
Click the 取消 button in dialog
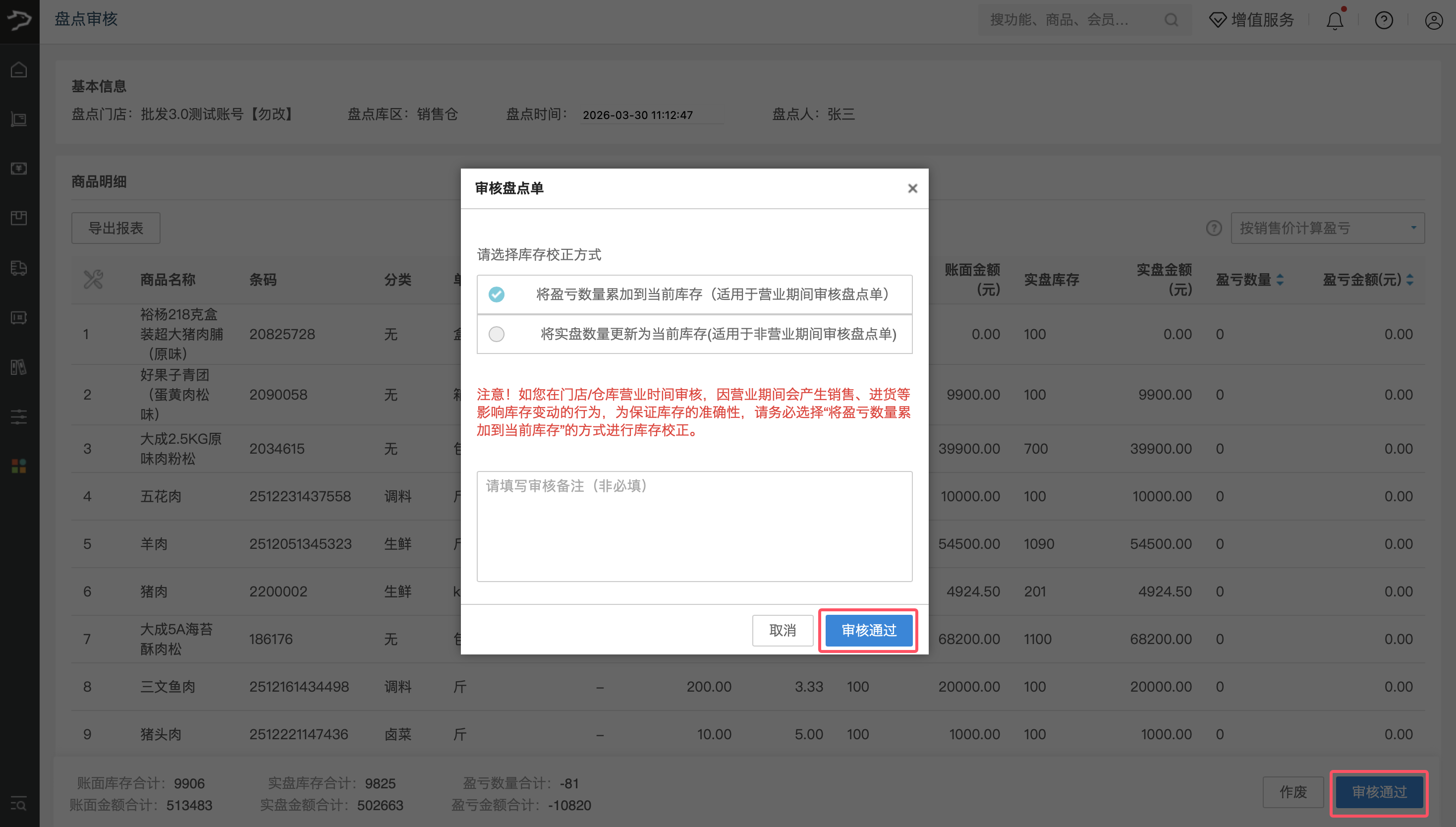tap(782, 631)
